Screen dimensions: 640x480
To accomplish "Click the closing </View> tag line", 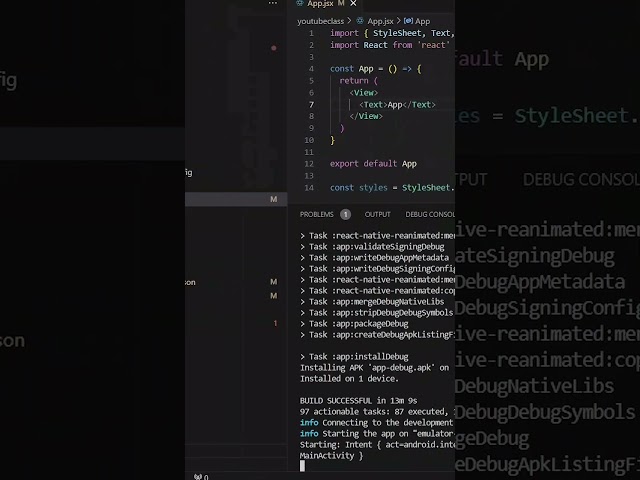I will [x=366, y=116].
